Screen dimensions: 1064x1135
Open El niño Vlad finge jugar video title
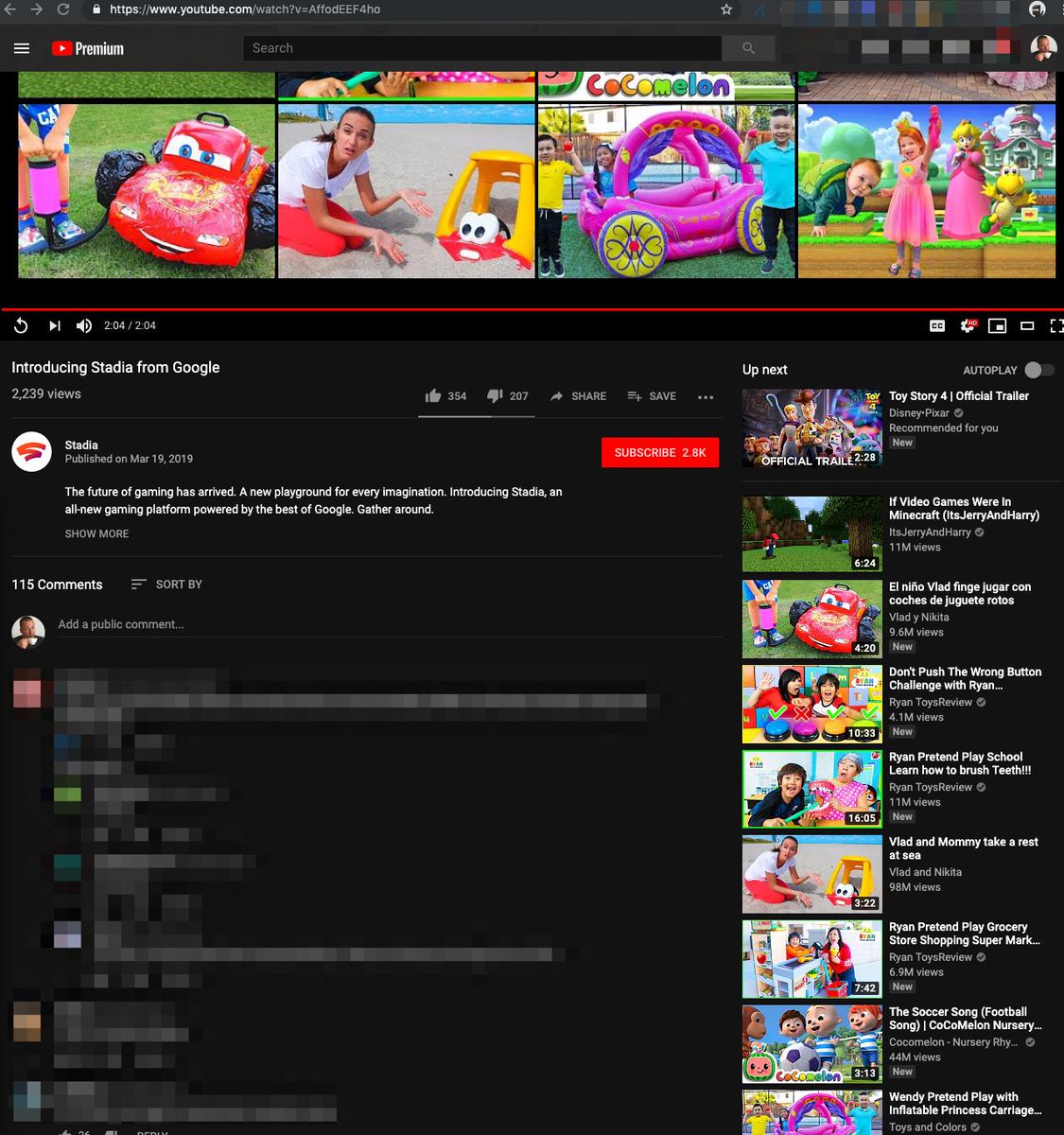point(960,594)
